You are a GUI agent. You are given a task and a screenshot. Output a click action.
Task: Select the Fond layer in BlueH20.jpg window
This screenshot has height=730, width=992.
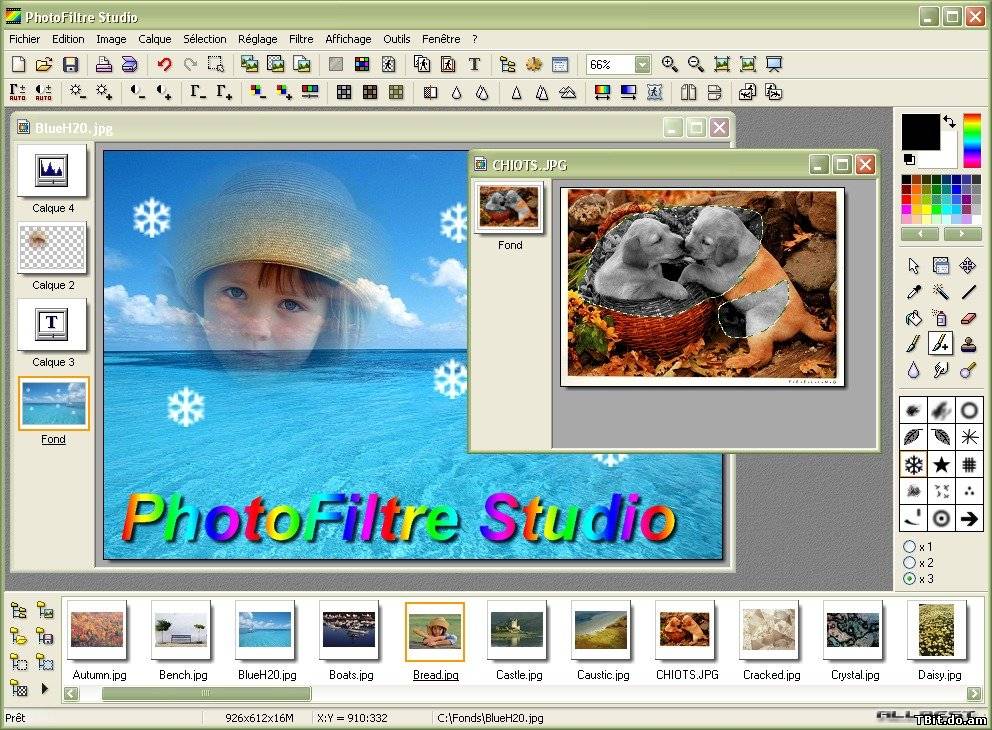coord(53,404)
